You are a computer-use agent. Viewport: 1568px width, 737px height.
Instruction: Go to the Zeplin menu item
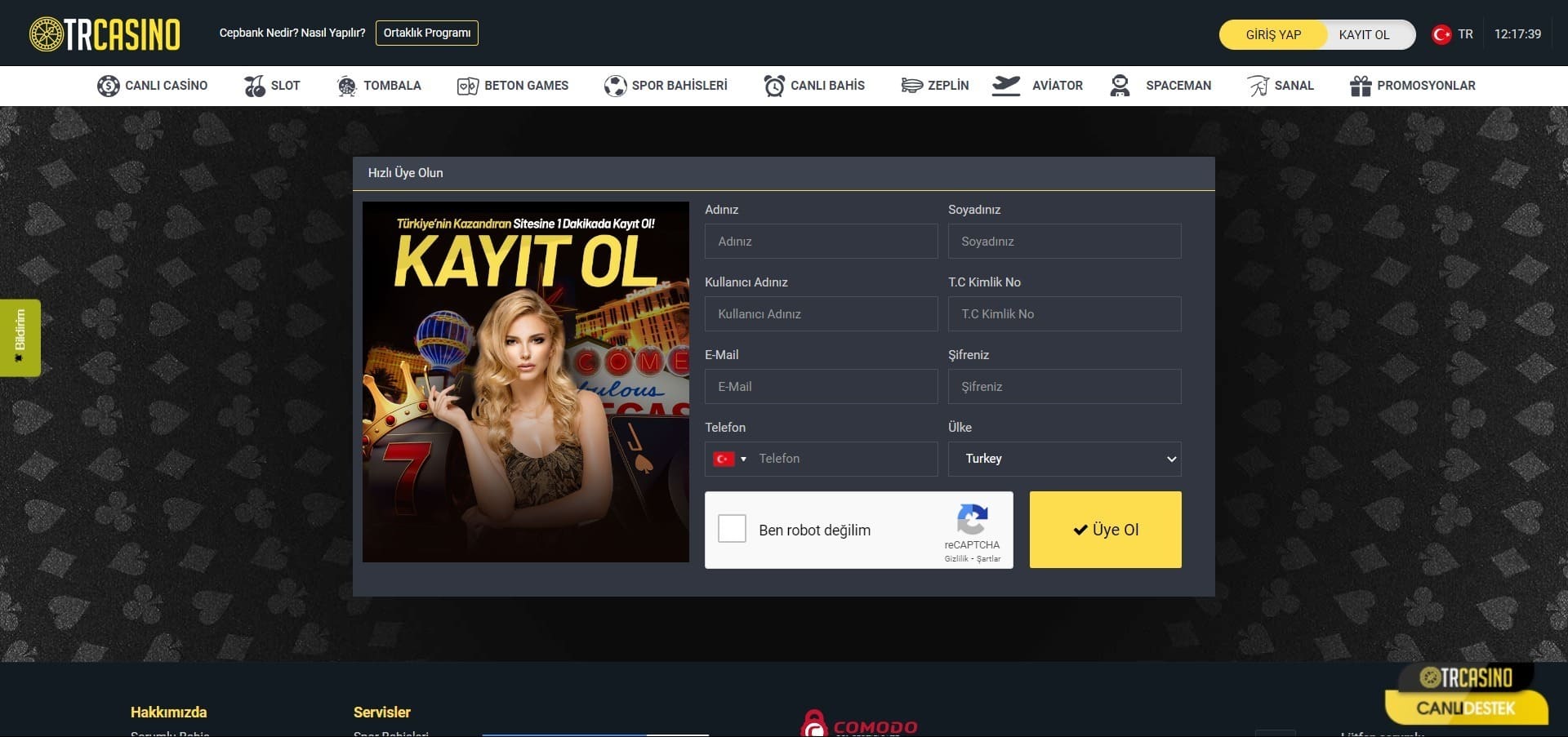(935, 86)
